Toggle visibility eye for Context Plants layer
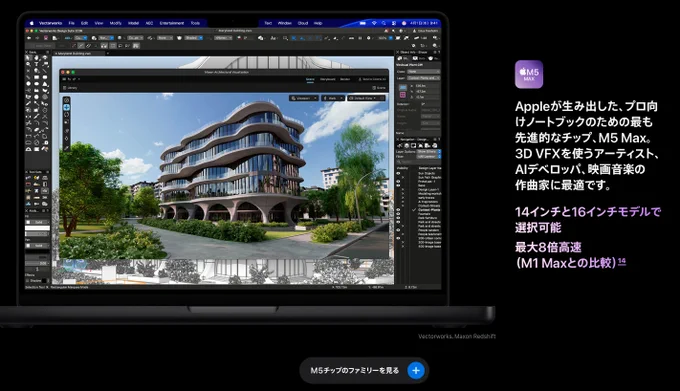 399,210
